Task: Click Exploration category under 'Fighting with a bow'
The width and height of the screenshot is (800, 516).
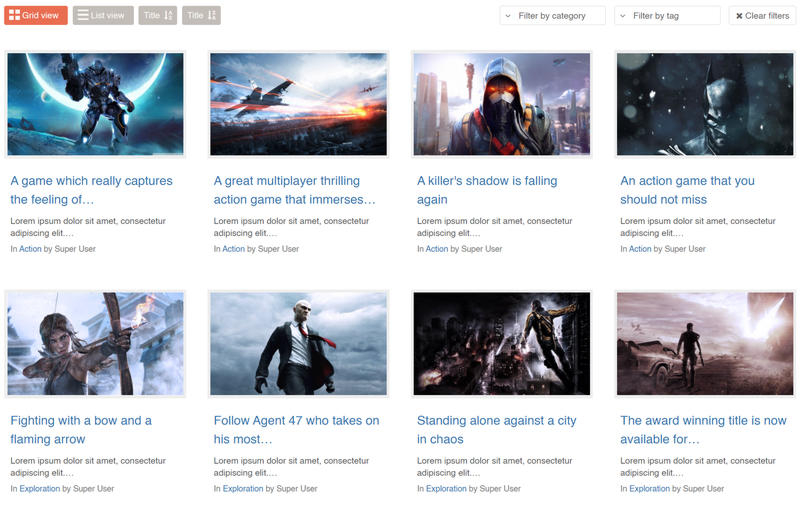Action: 39,489
